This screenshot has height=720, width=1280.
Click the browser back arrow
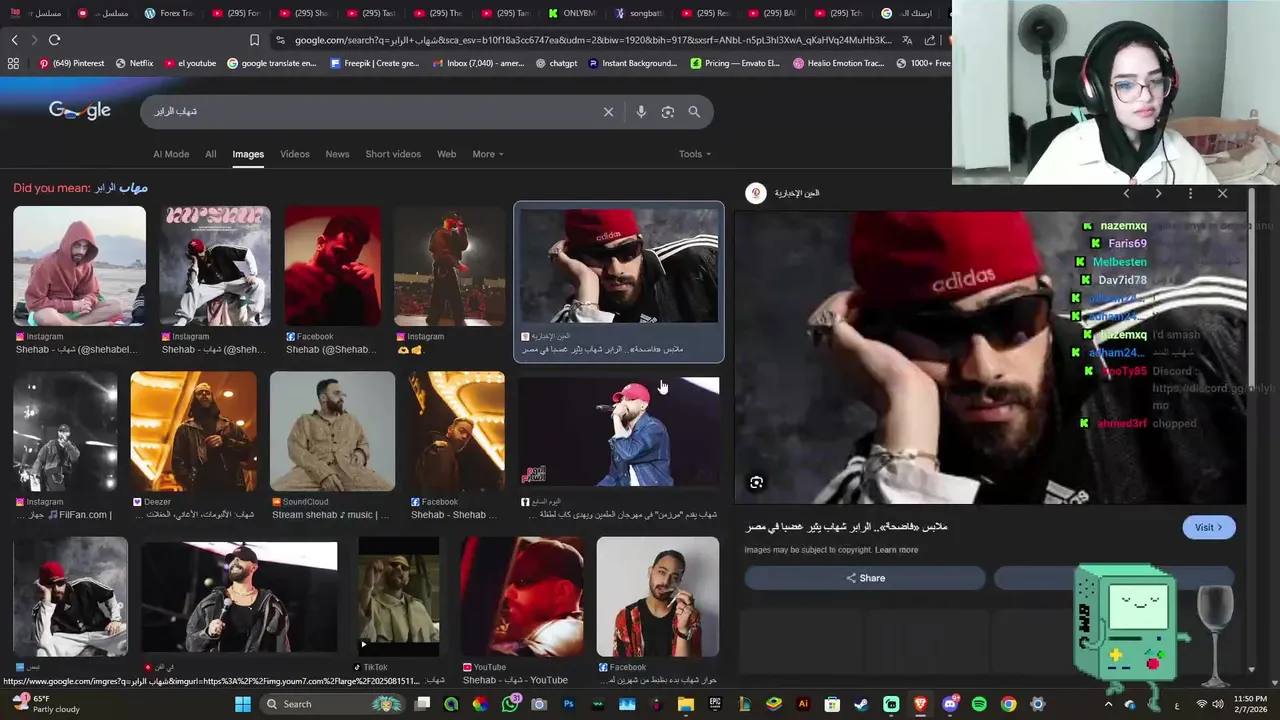point(14,40)
